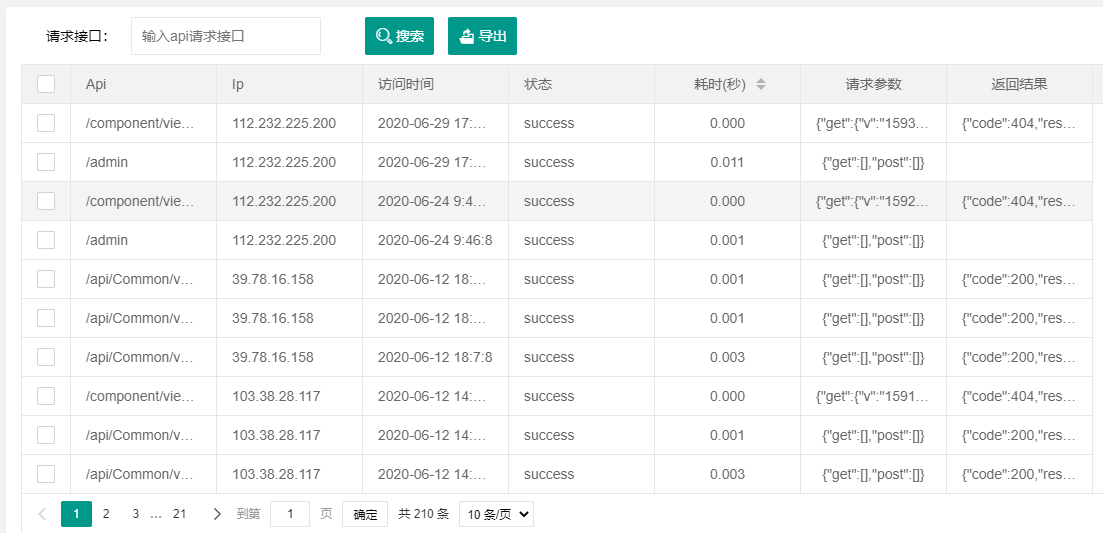Click the 导出 export button
Viewport: 1103px width, 533px height.
[x=482, y=36]
